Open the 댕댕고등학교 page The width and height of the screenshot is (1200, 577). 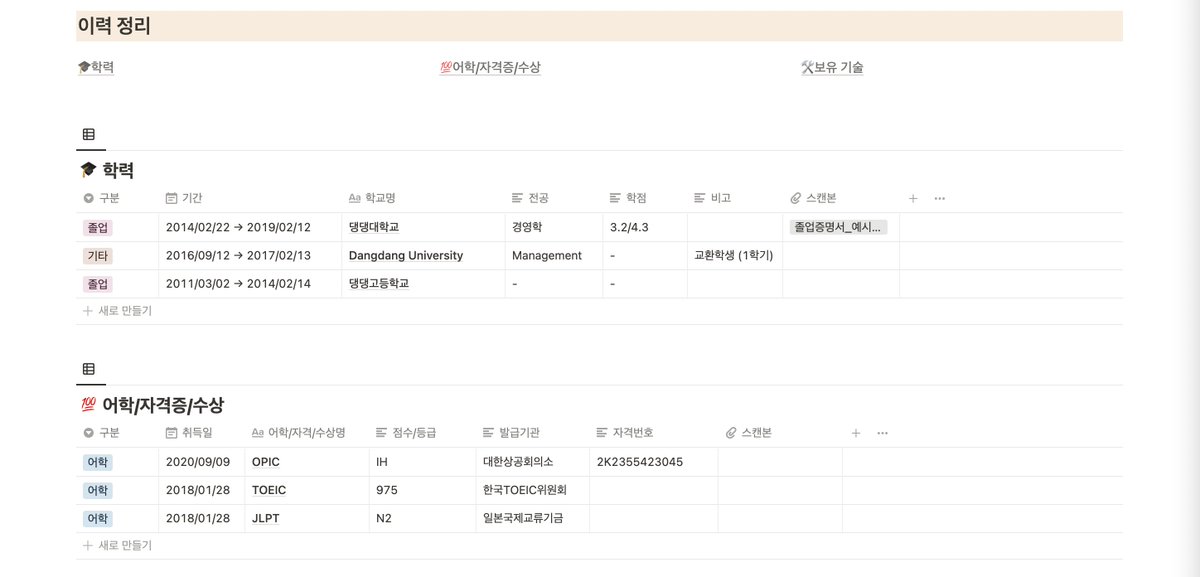tap(379, 283)
